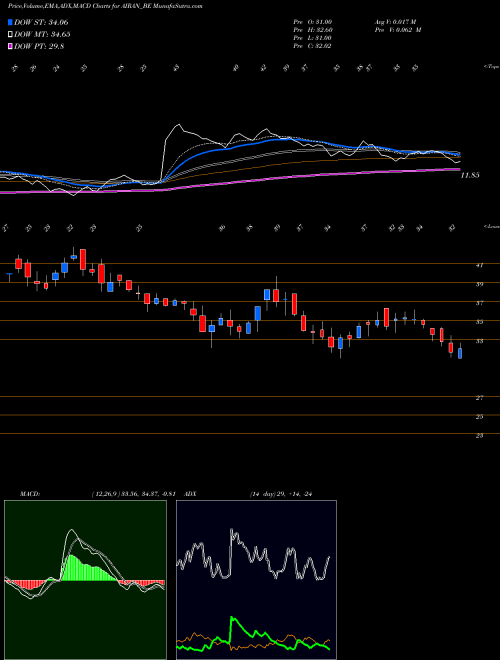Click the white DOW MT legend swatch
500x660 pixels.
pyautogui.click(x=10, y=35)
